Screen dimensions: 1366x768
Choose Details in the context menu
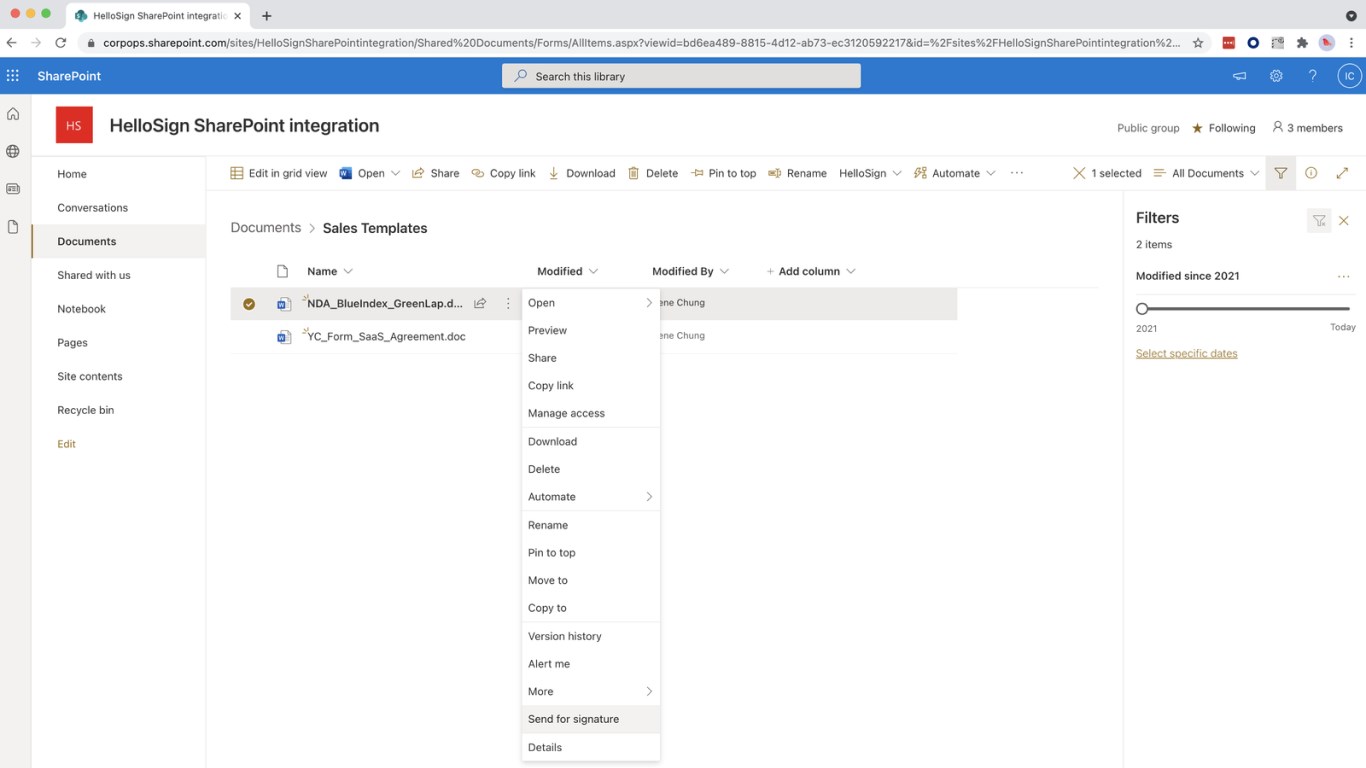tap(591, 747)
